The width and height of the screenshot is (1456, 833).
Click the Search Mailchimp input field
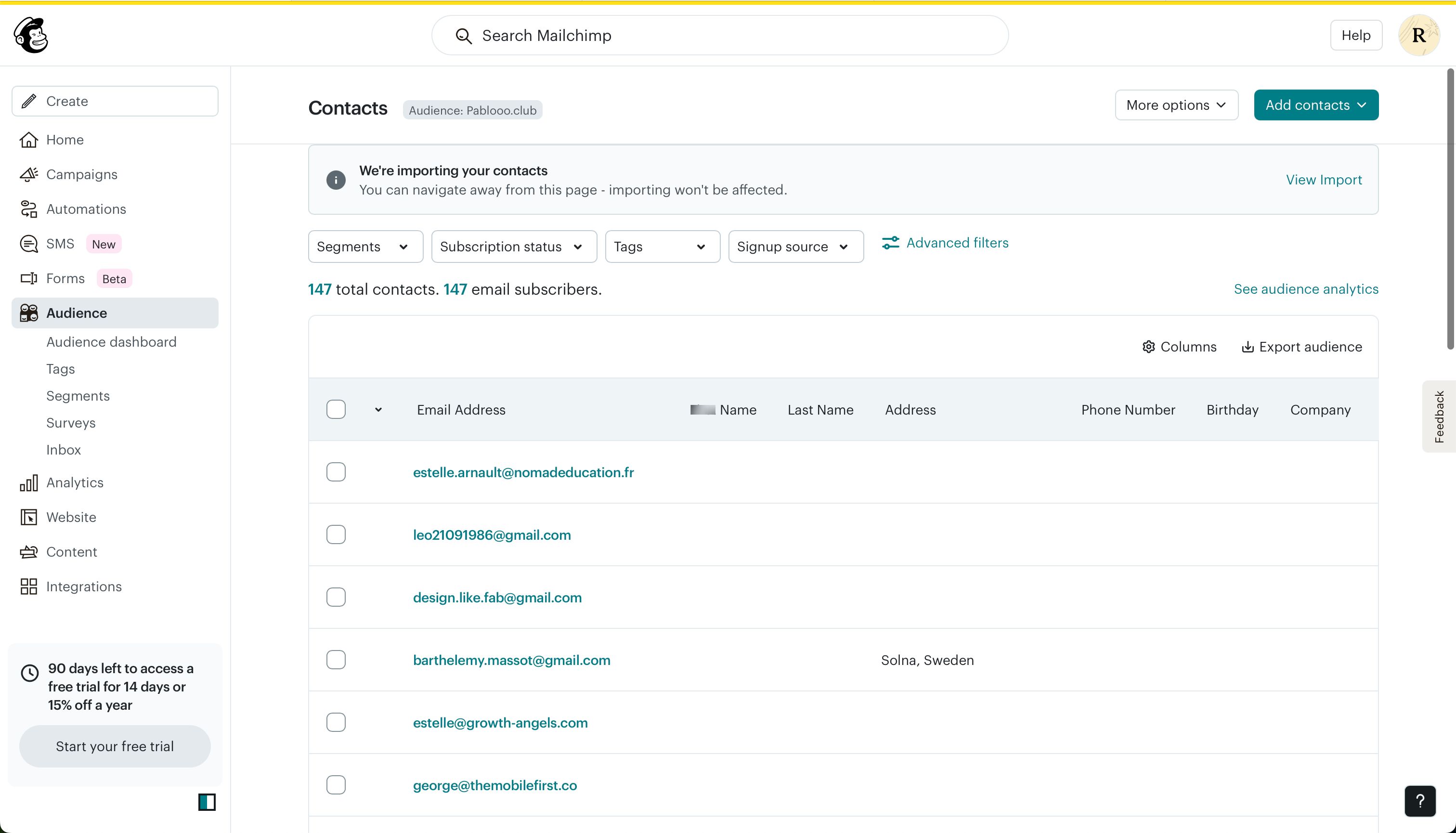point(720,36)
